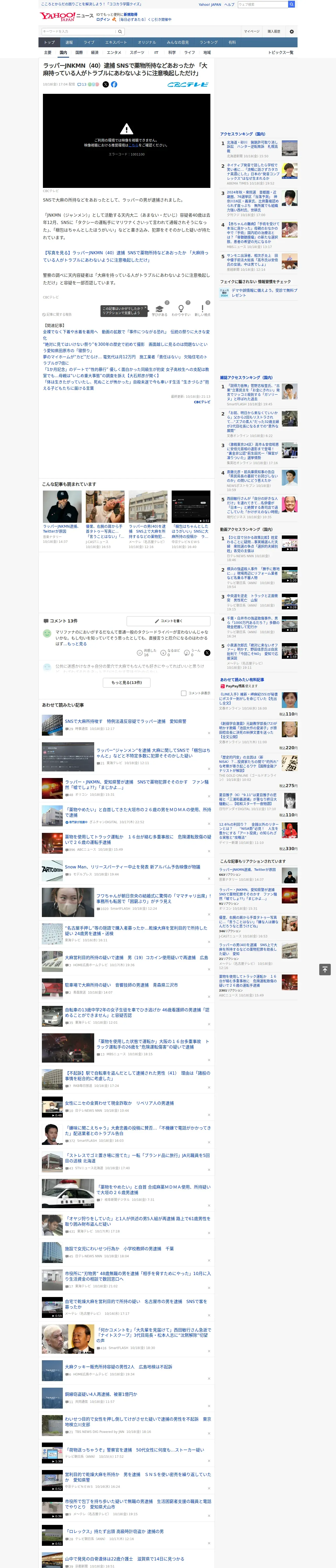Click the コメントを書く button
The image size is (336, 1568).
pyautogui.click(x=168, y=621)
